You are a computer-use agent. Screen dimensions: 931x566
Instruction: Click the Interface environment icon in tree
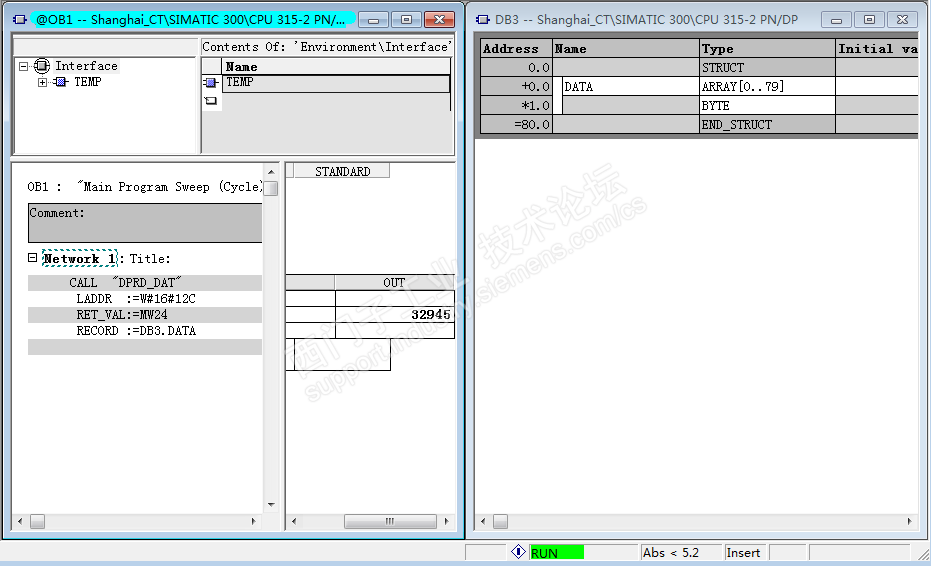[x=42, y=66]
